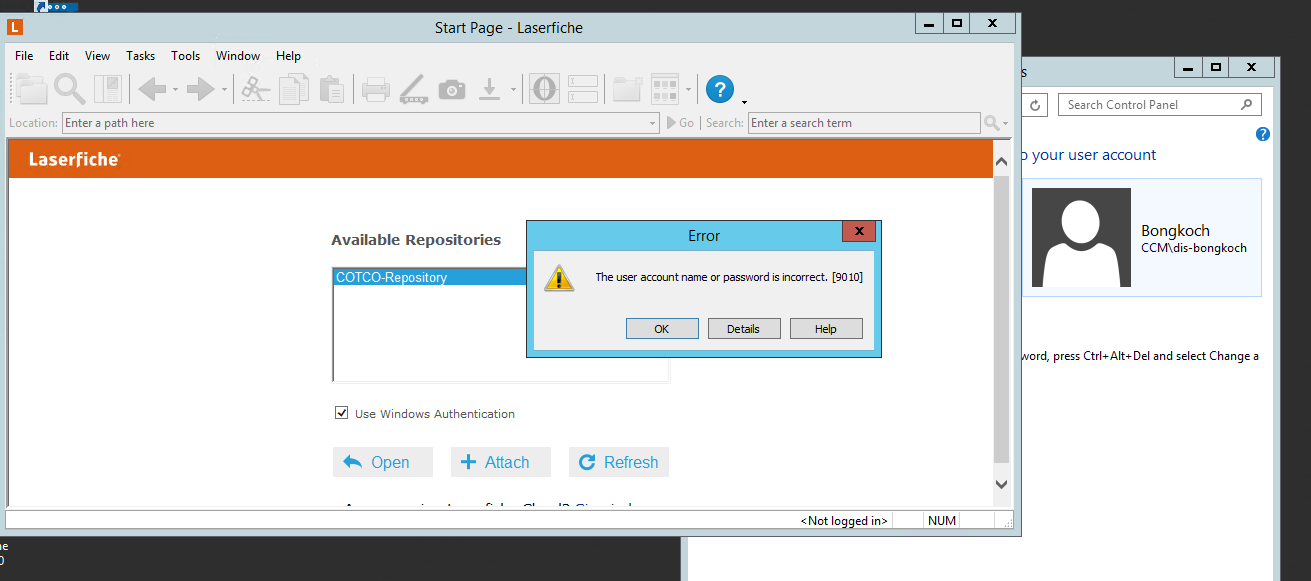Viewport: 1311px width, 581px height.
Task: Click the download import arrow icon
Action: coord(489,89)
